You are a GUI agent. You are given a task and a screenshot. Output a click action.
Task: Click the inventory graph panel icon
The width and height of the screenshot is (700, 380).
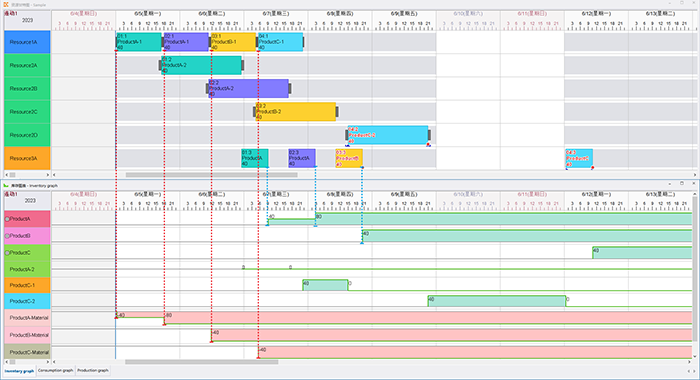[6, 185]
